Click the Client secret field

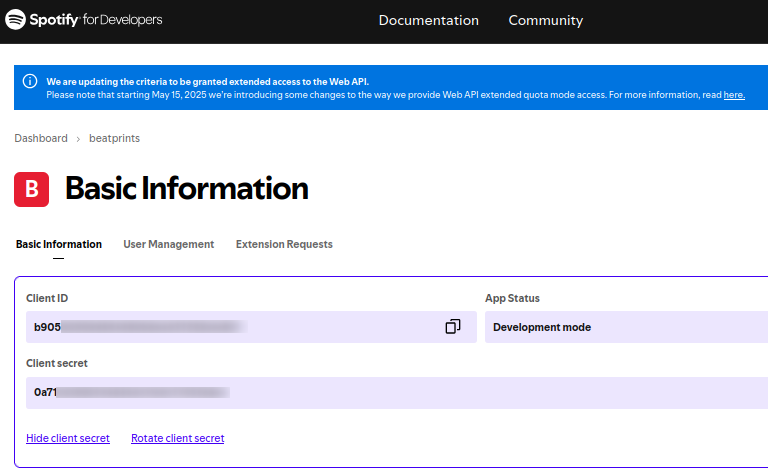pyautogui.click(x=397, y=393)
